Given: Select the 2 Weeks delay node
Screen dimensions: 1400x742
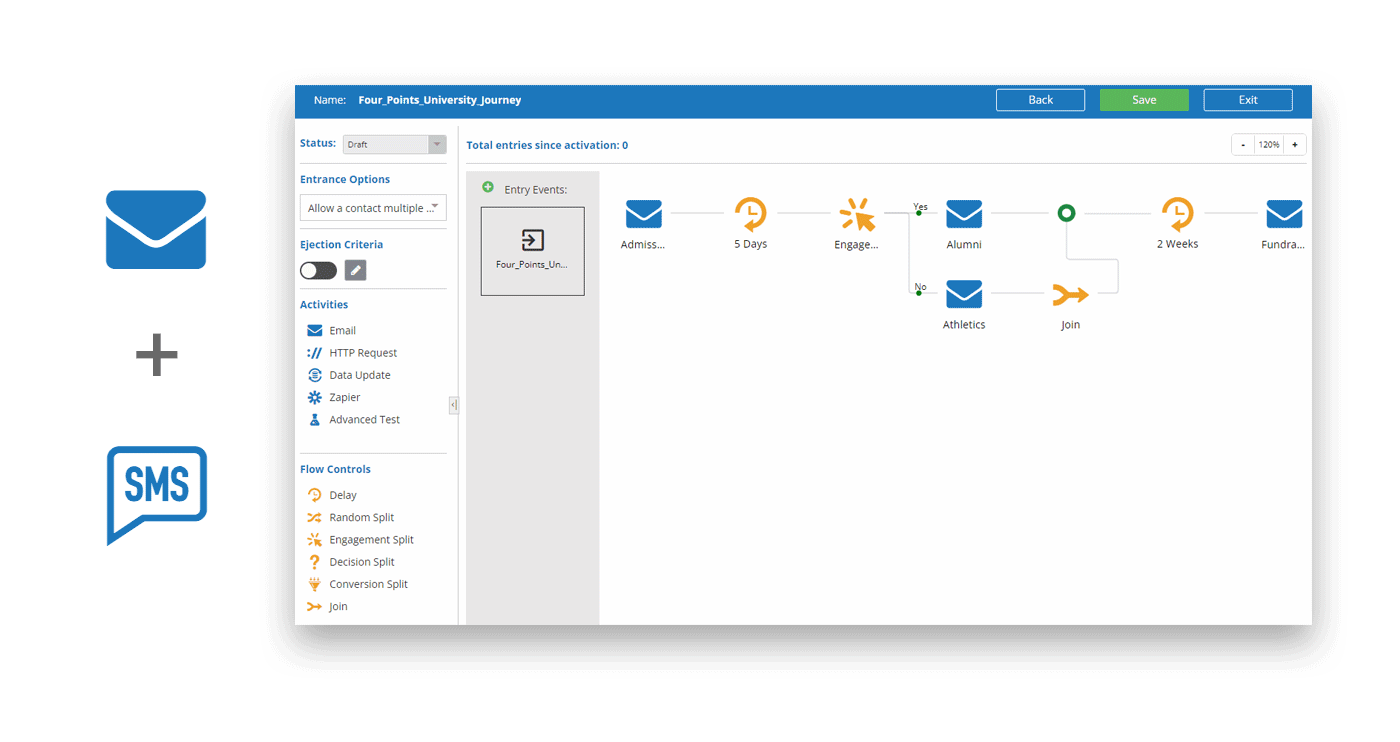Looking at the screenshot, I should click(1177, 214).
